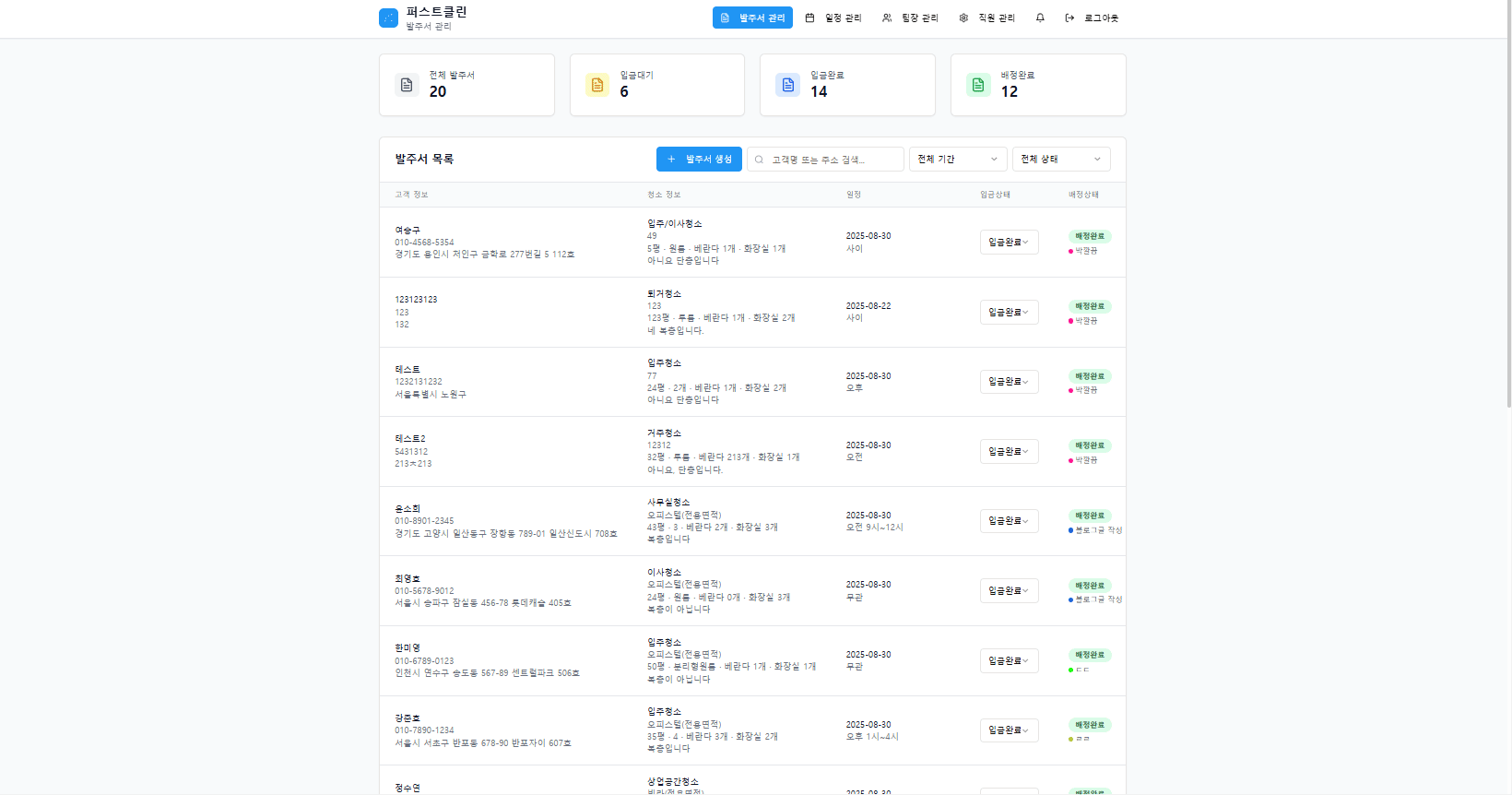
Task: Click the 고객 정보 column header
Action: [411, 195]
